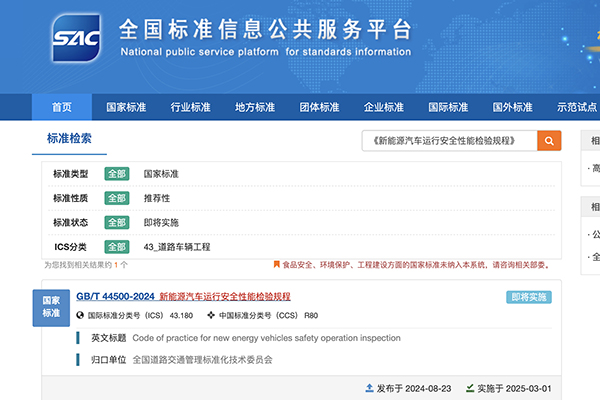
Task: Click the standard search input field
Action: pos(449,141)
